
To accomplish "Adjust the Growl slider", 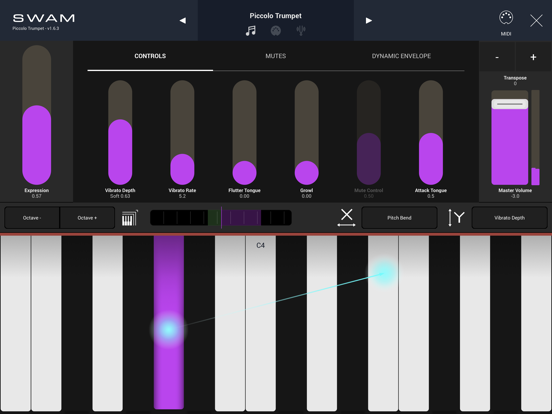I will click(307, 132).
